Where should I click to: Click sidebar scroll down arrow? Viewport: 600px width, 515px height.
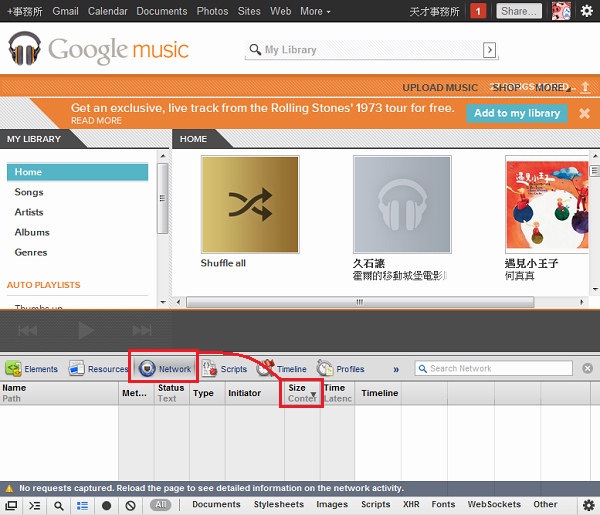pos(163,302)
